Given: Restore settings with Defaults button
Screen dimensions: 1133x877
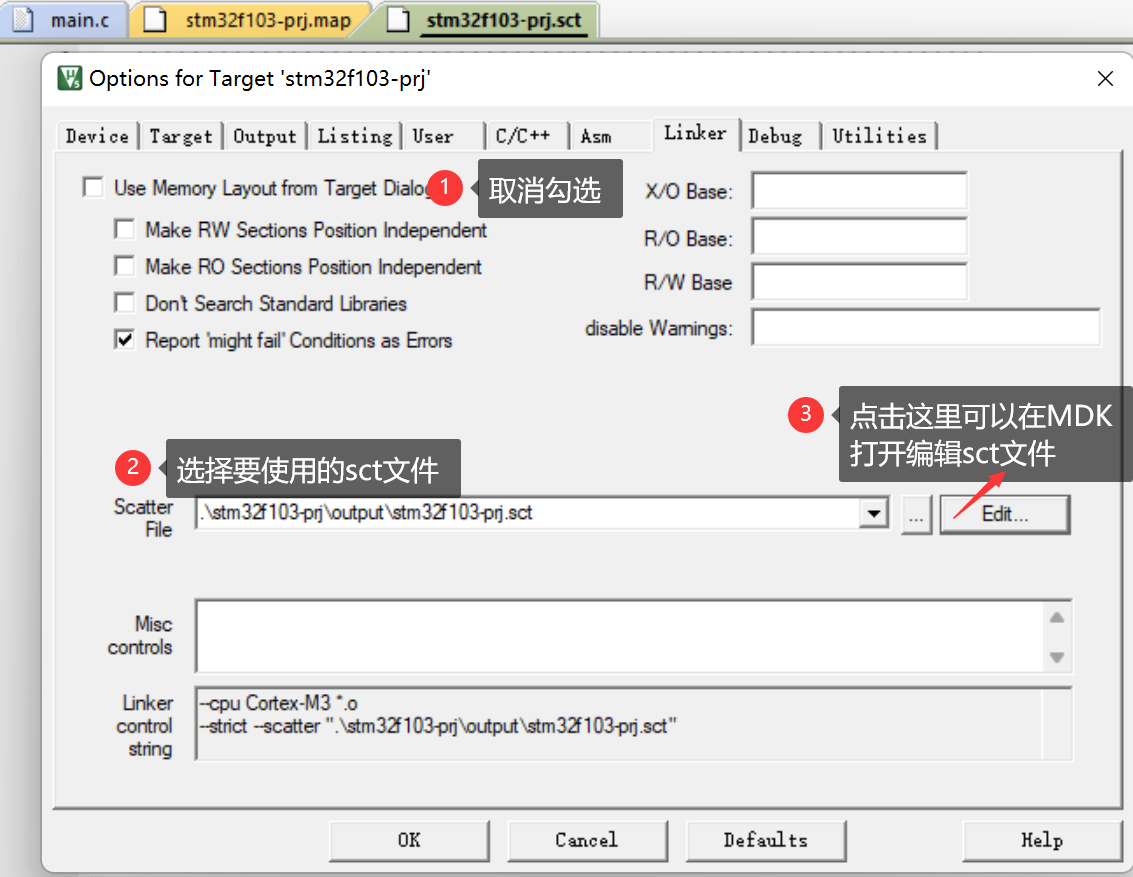Looking at the screenshot, I should (x=765, y=840).
